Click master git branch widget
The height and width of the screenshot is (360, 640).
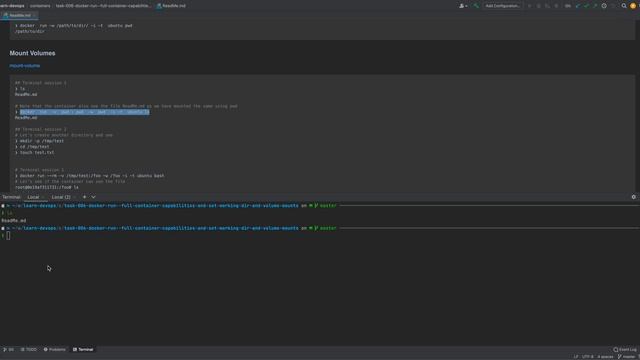coord(627,357)
